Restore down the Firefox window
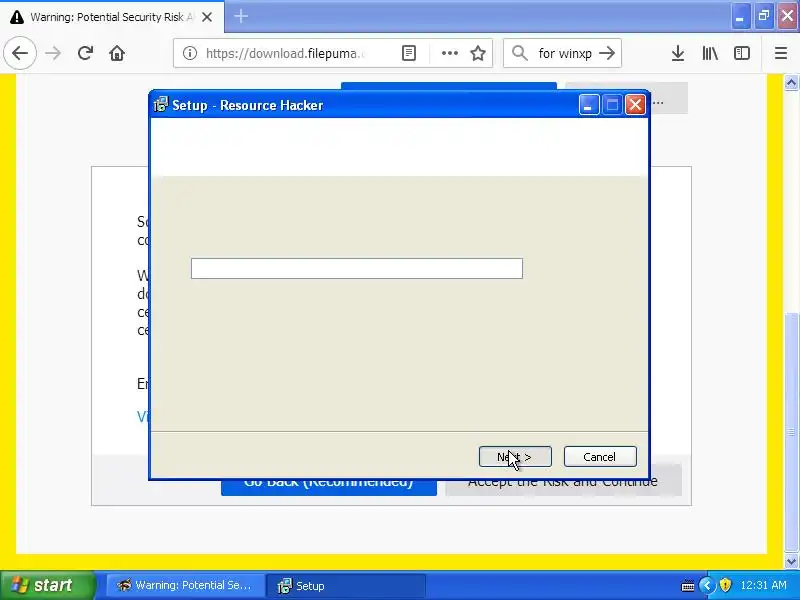 click(764, 16)
